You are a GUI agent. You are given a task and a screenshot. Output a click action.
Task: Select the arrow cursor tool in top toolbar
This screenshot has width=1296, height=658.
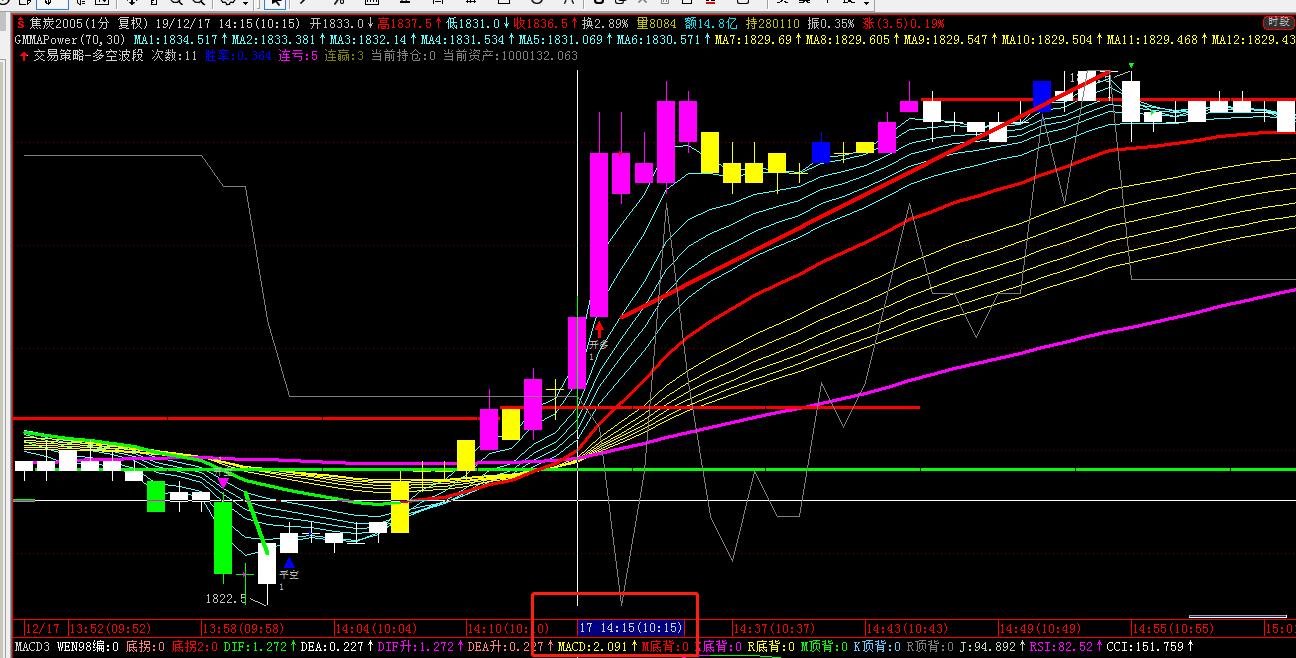[274, 3]
